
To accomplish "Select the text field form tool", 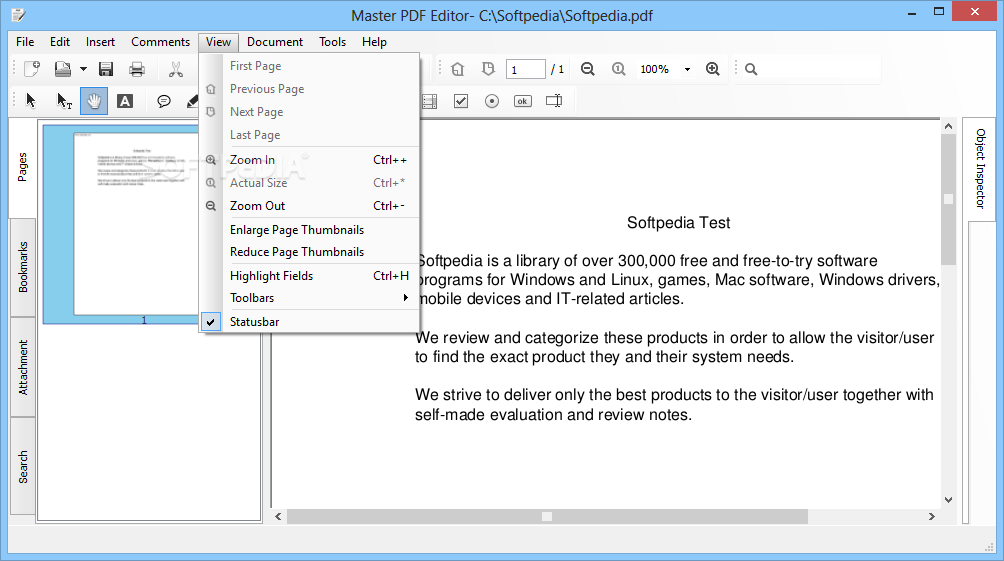I will (x=554, y=101).
